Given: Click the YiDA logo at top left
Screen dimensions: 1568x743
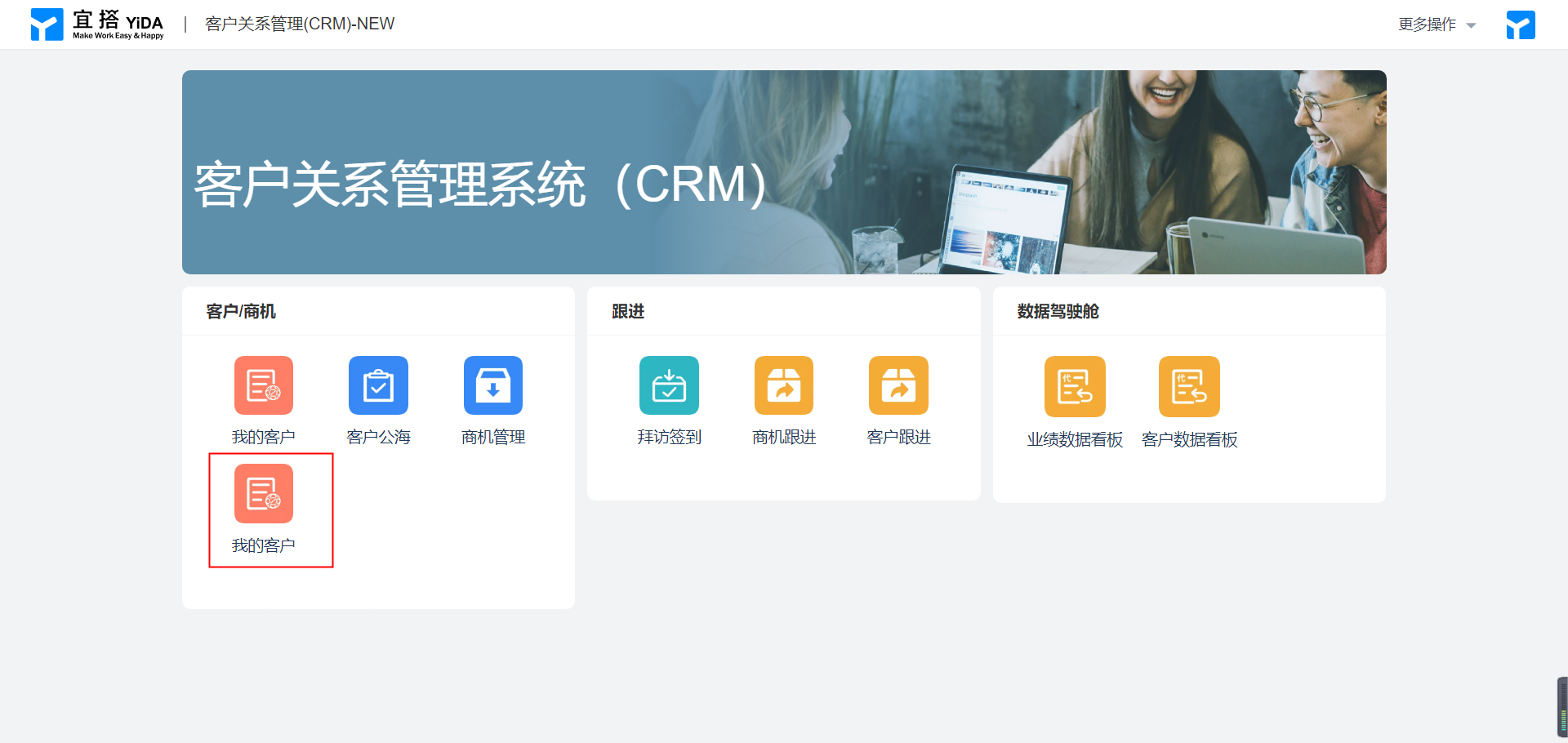Looking at the screenshot, I should click(x=97, y=24).
